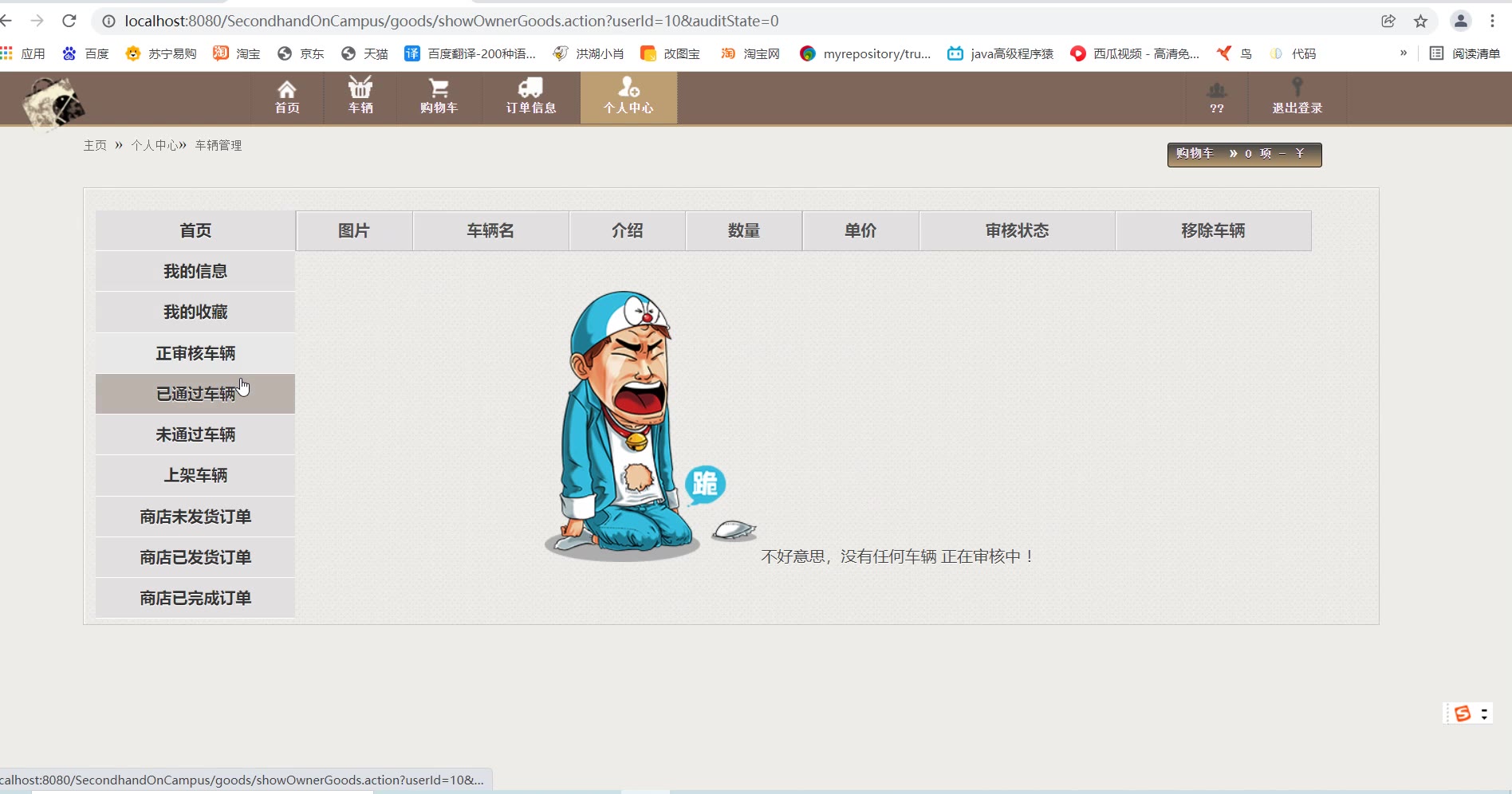Click the site logo in header
Viewport: 1512px width, 794px height.
click(x=53, y=103)
